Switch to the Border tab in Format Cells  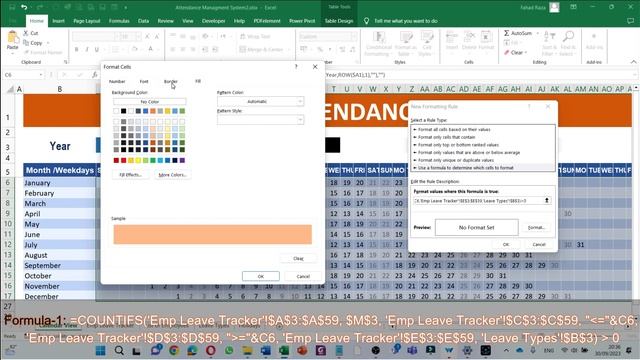click(171, 82)
